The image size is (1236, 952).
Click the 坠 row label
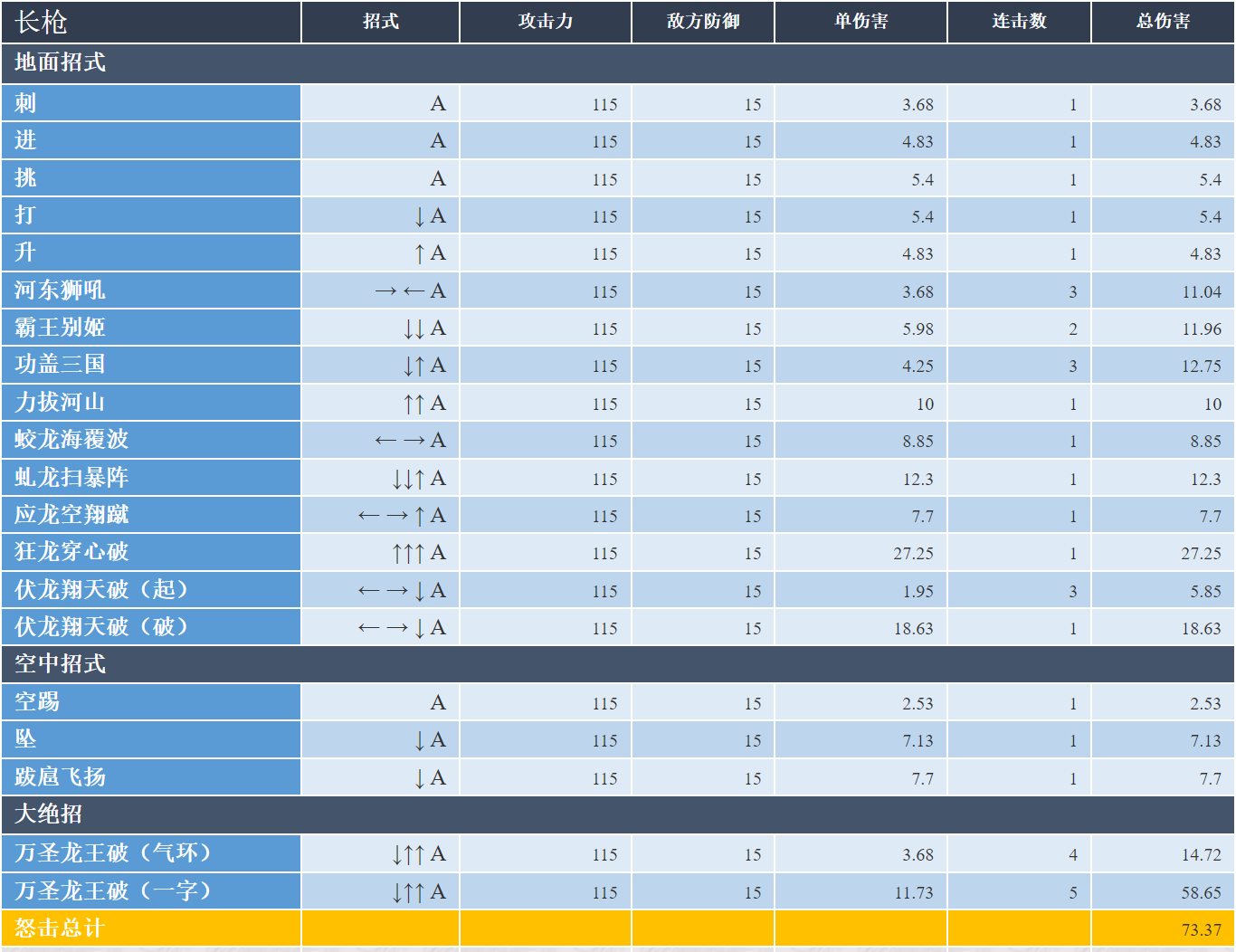[151, 739]
